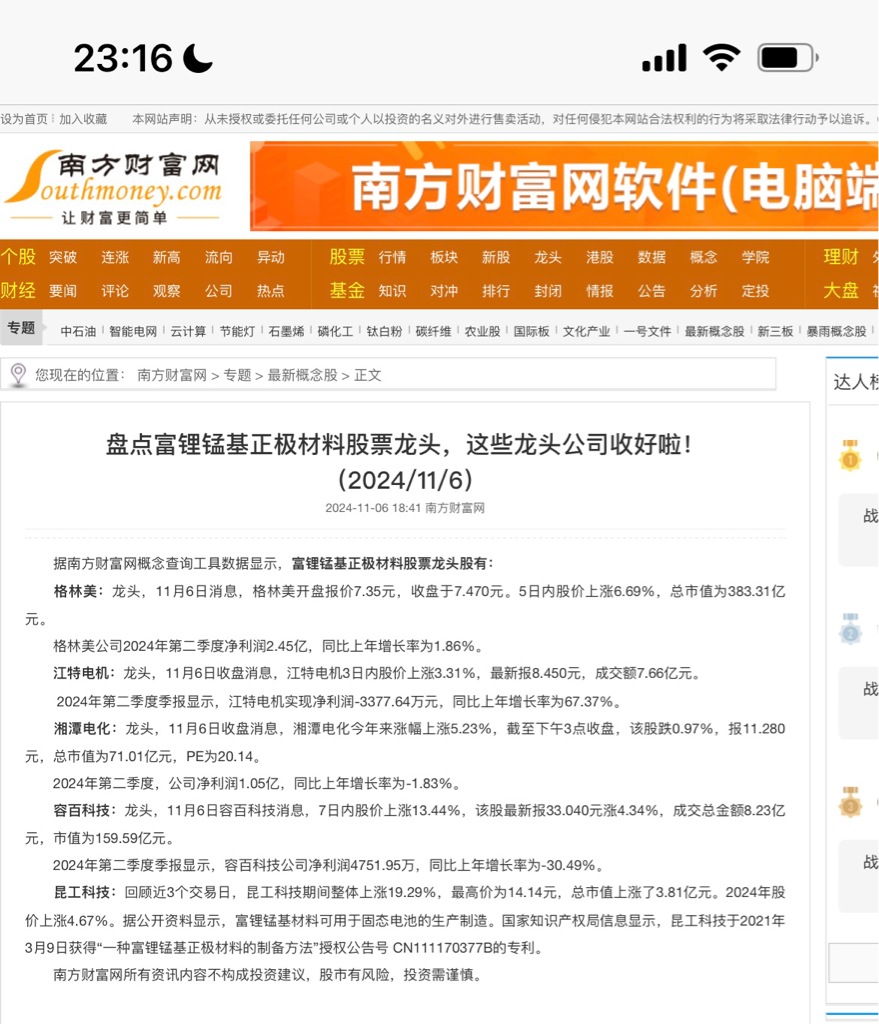The height and width of the screenshot is (1024, 879).
Task: Open the 钛白粉 topic link
Action: [x=384, y=332]
